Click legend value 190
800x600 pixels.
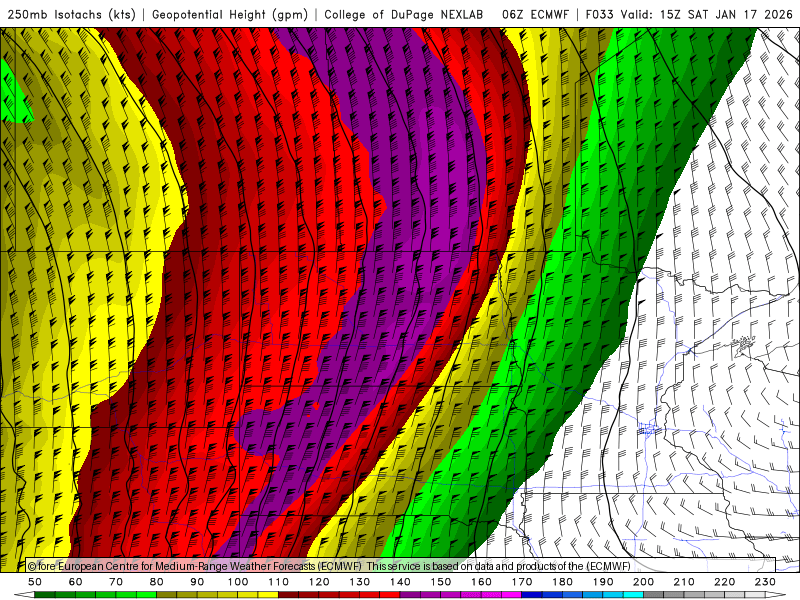[x=603, y=582]
